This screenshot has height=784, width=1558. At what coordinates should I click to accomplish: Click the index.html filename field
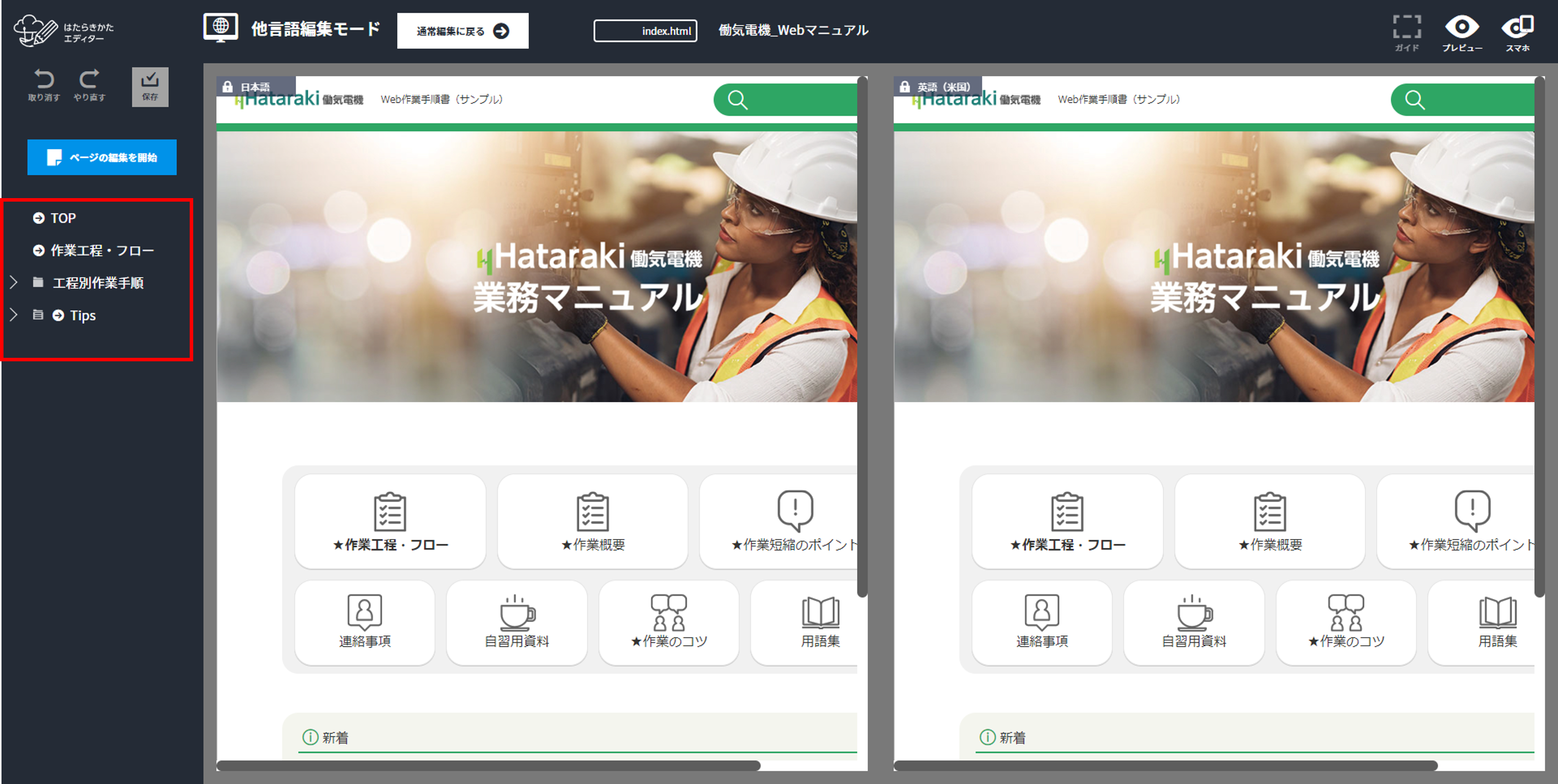(x=645, y=31)
